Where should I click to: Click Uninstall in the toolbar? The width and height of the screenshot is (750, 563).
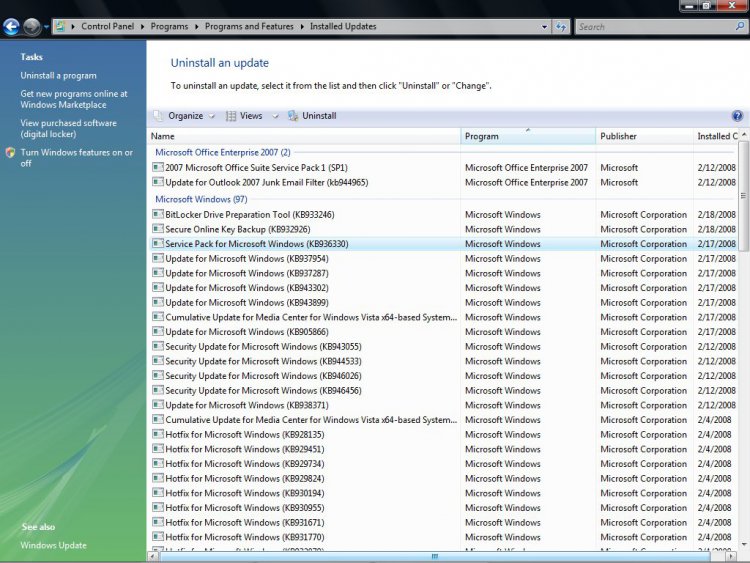(x=312, y=116)
